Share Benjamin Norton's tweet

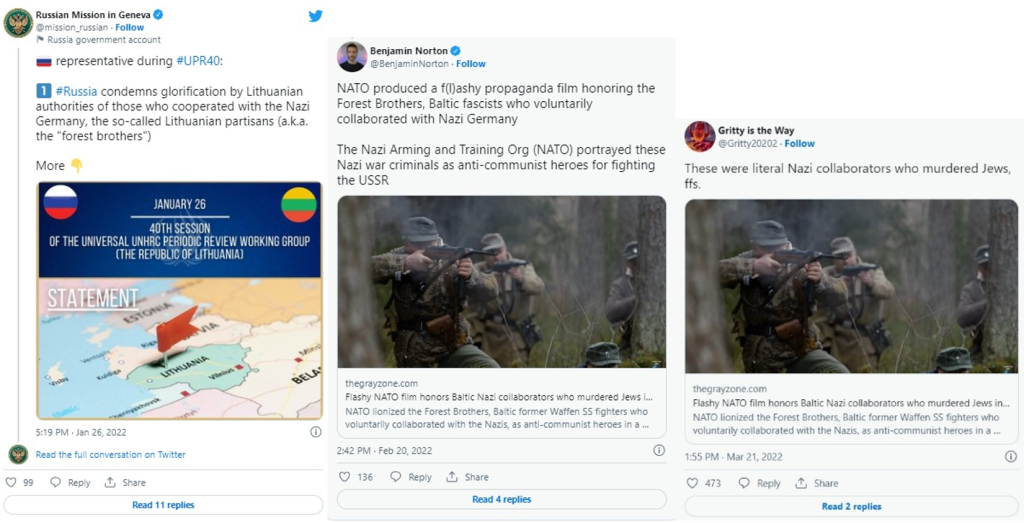pyautogui.click(x=468, y=477)
